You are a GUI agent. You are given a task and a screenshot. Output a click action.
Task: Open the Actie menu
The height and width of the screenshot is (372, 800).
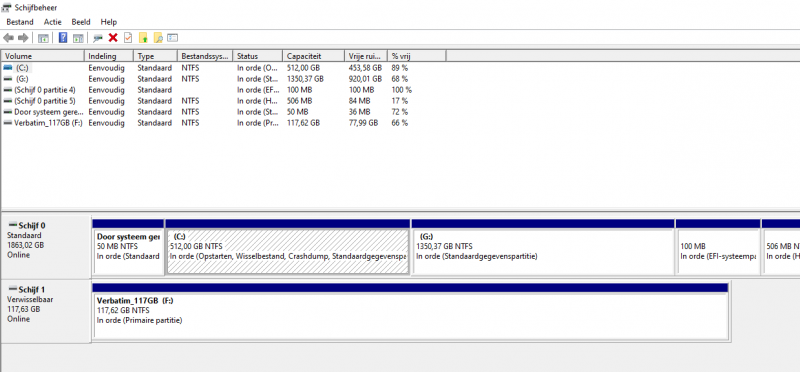point(52,22)
